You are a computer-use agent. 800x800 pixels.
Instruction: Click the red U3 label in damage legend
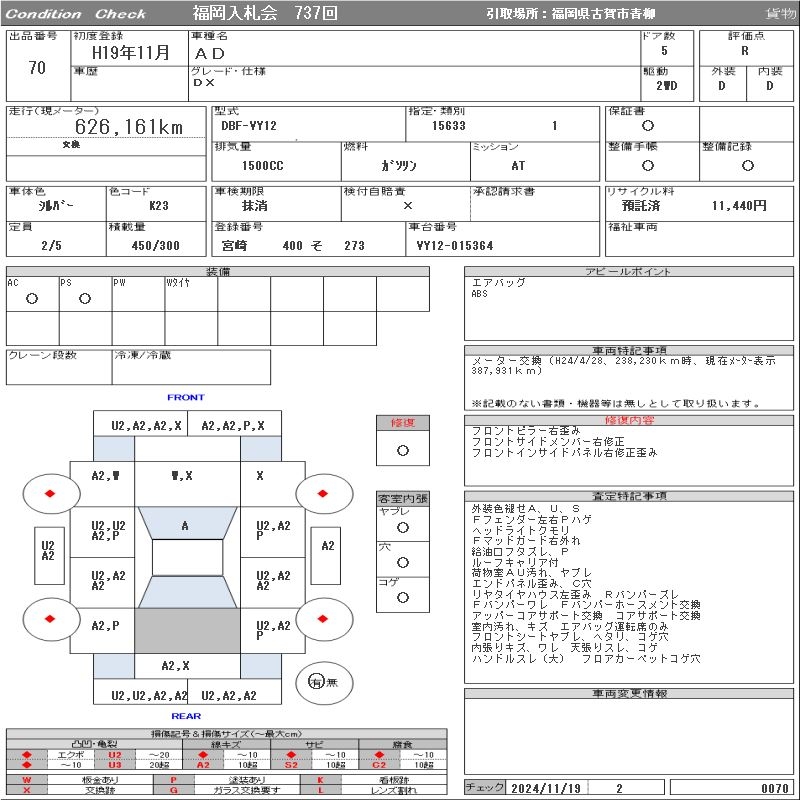115,764
